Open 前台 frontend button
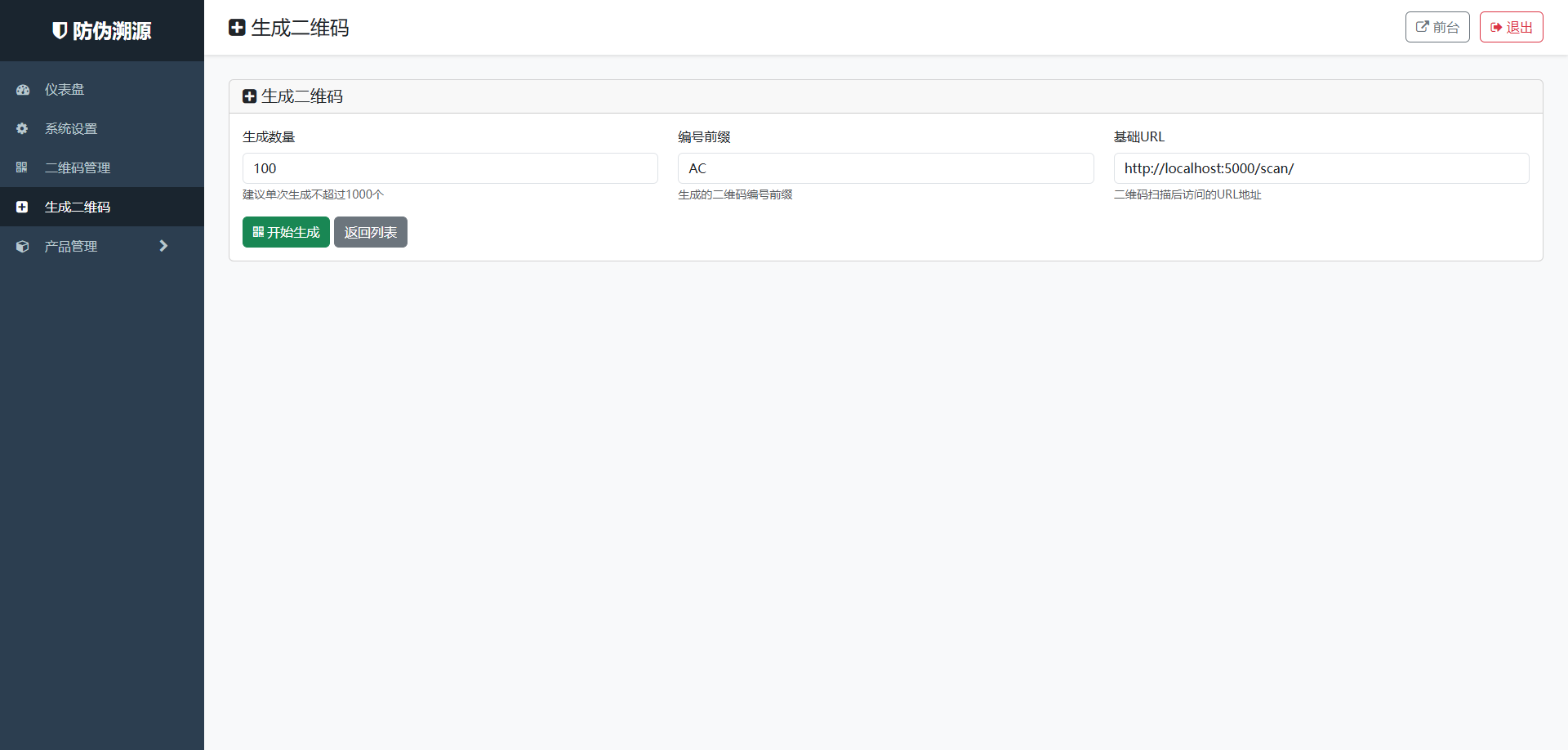1568x750 pixels. point(1437,27)
